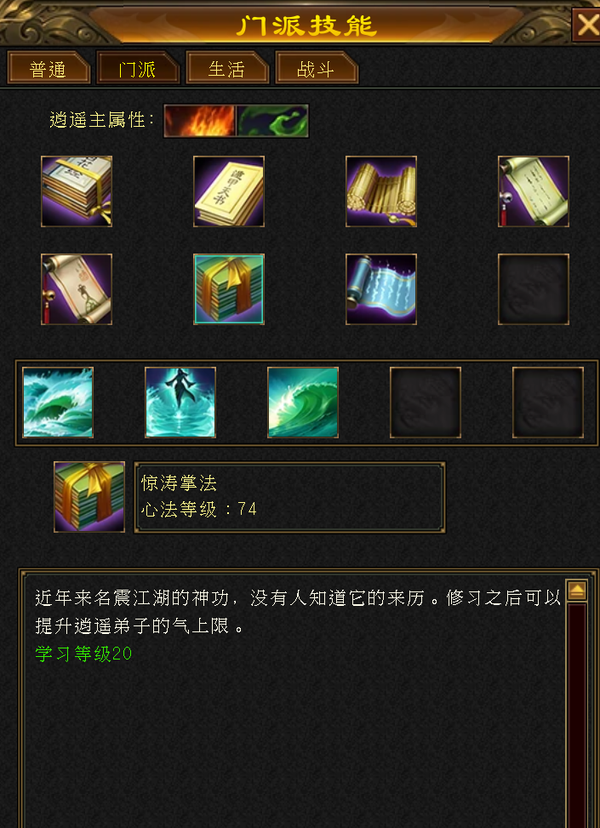Click the crashing sea waves skill icon
This screenshot has width=600, height=828.
tap(58, 402)
